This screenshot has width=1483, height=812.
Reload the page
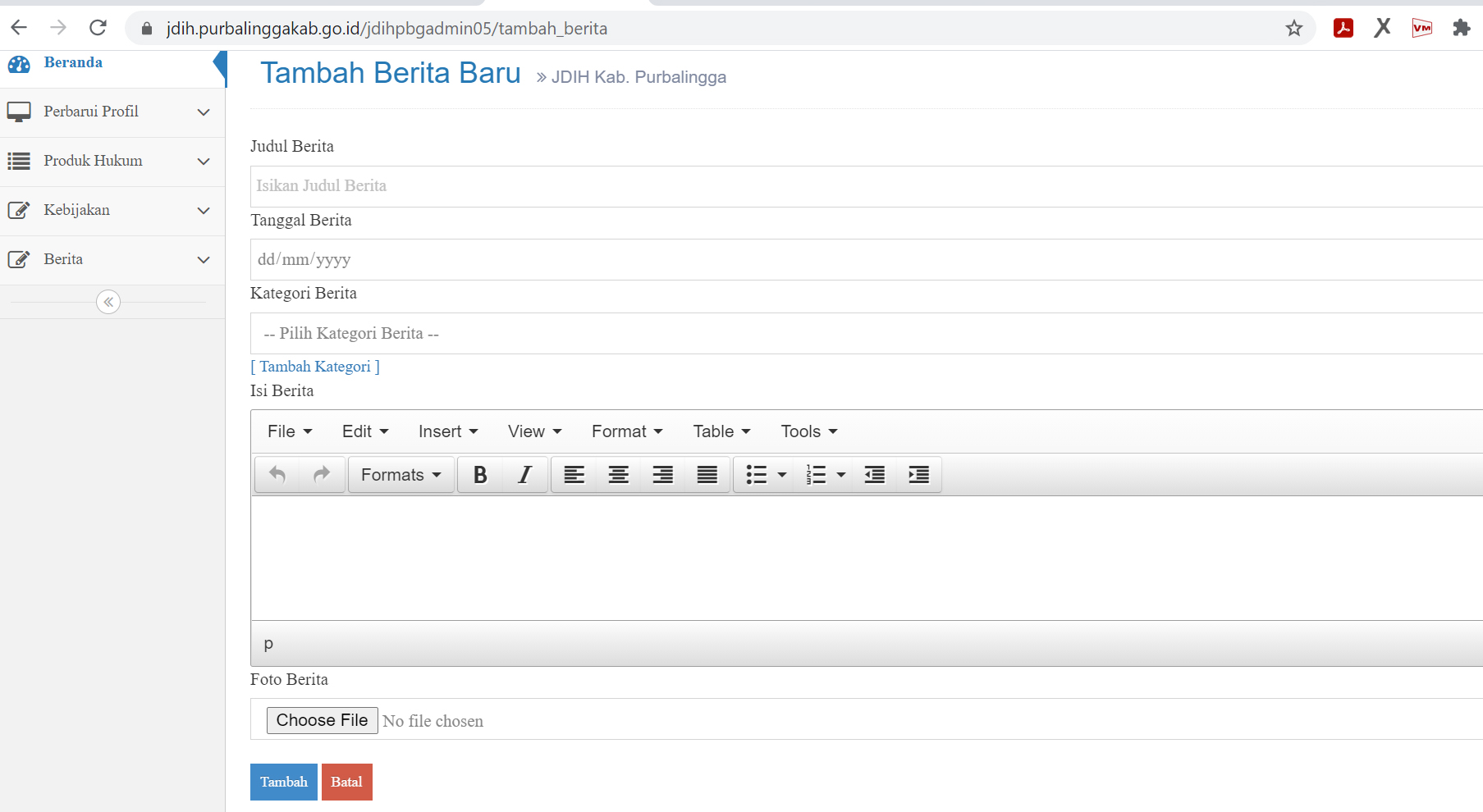[x=98, y=28]
